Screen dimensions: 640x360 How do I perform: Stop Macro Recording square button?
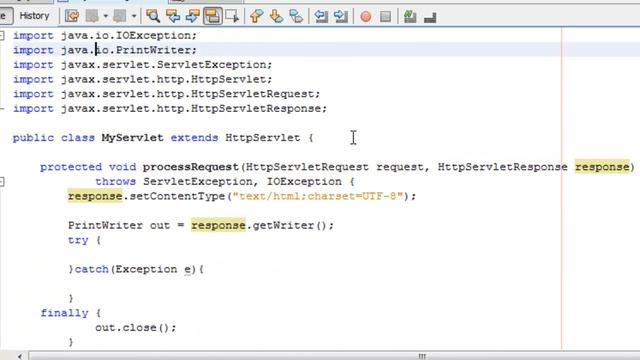coord(385,16)
